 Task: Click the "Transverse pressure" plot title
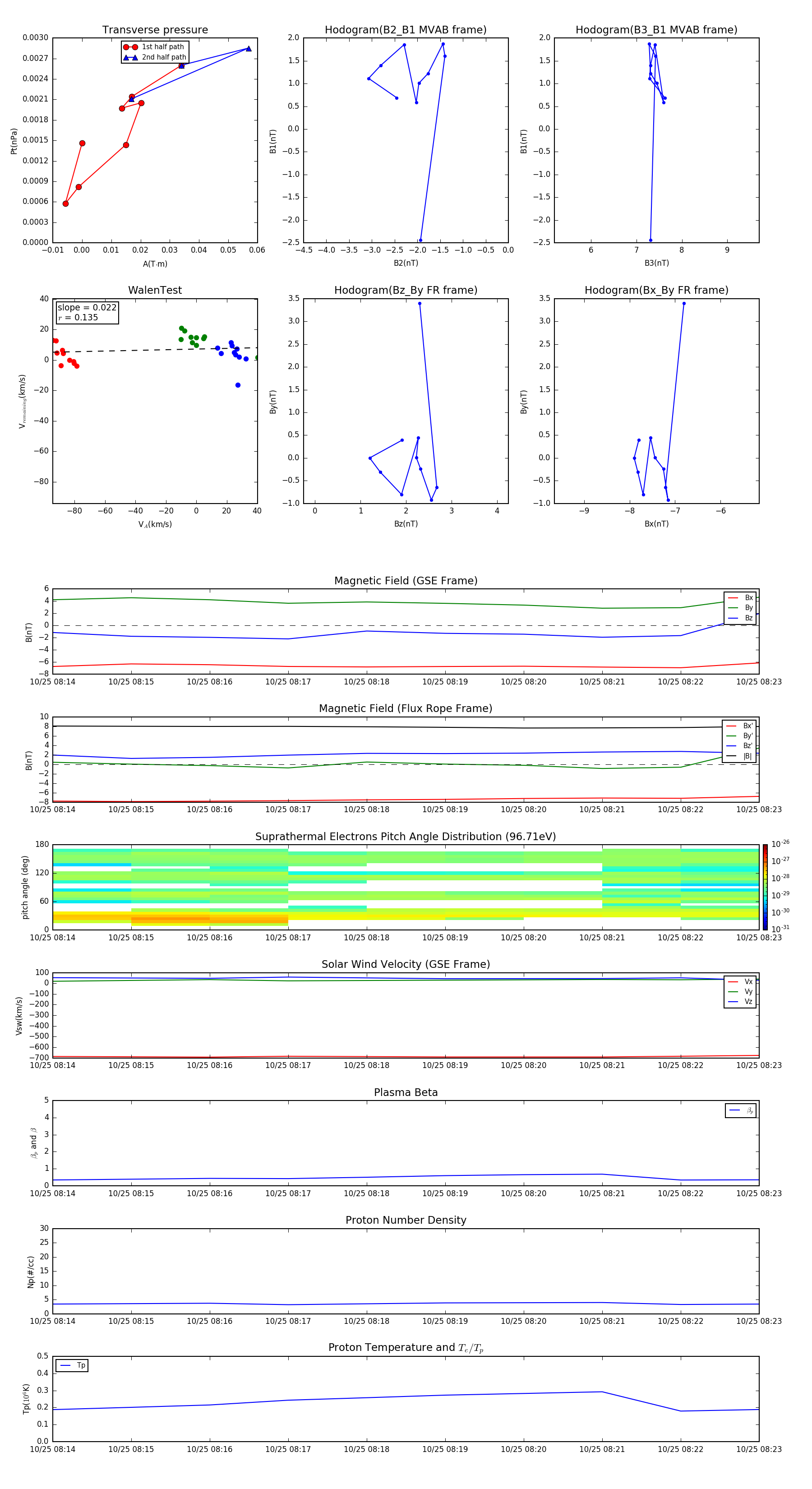(155, 30)
